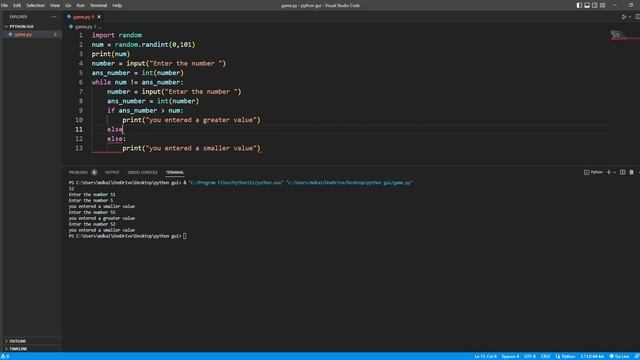Expand the Outline section
This screenshot has height=360, width=640.
coord(18,341)
